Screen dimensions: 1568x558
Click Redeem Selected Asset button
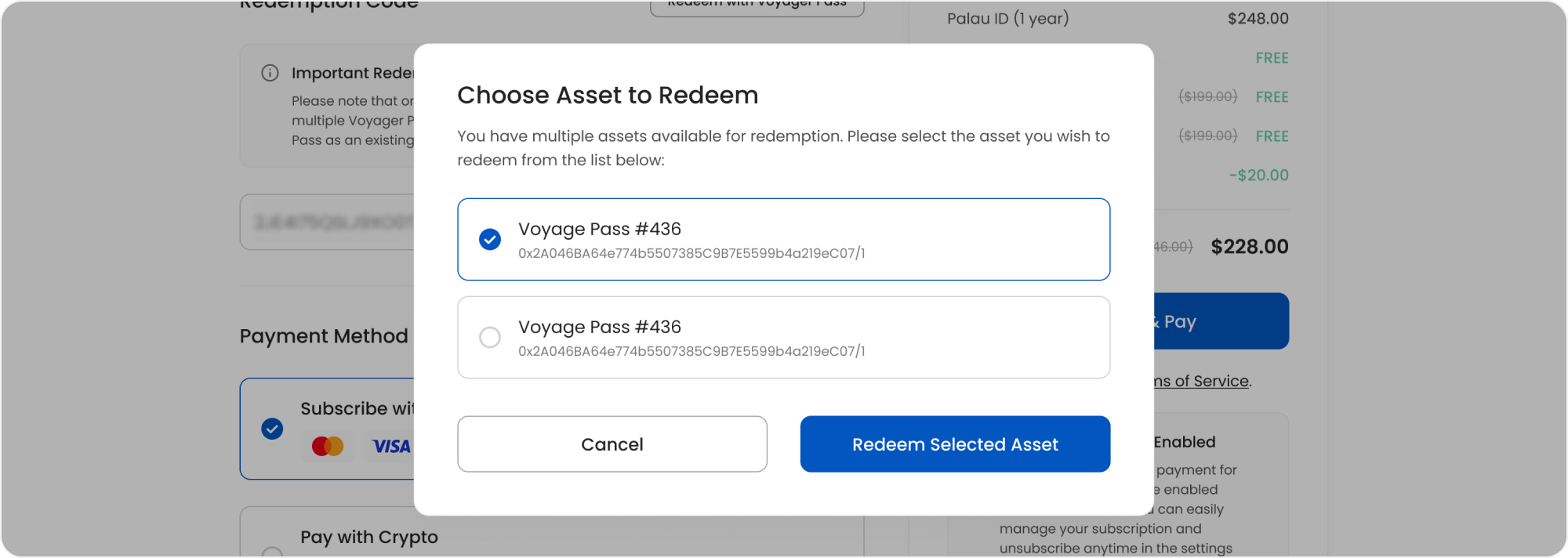(x=955, y=444)
